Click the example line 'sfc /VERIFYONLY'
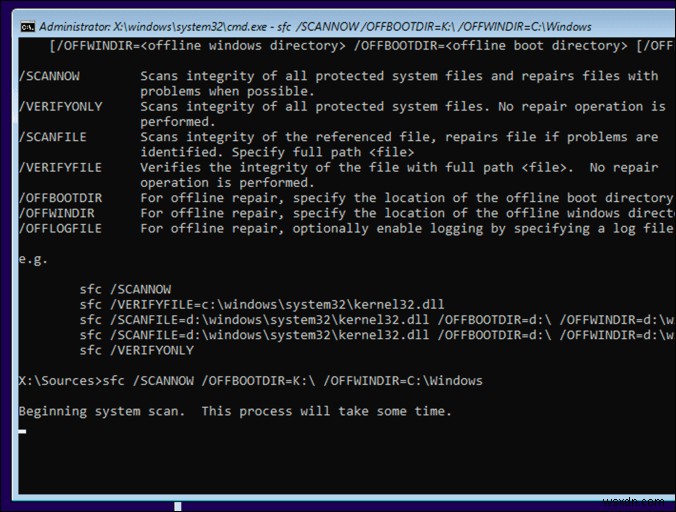The image size is (676, 512). tap(137, 350)
